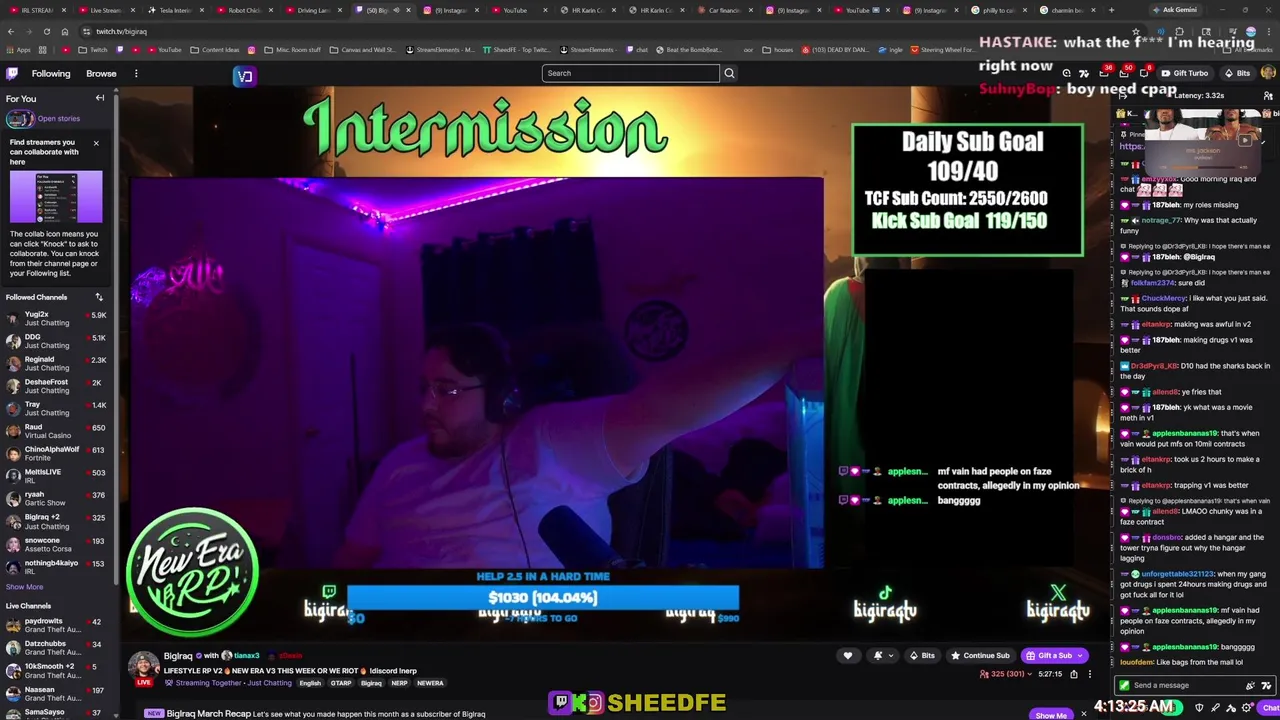Click the GTARP stream tag

click(x=341, y=683)
